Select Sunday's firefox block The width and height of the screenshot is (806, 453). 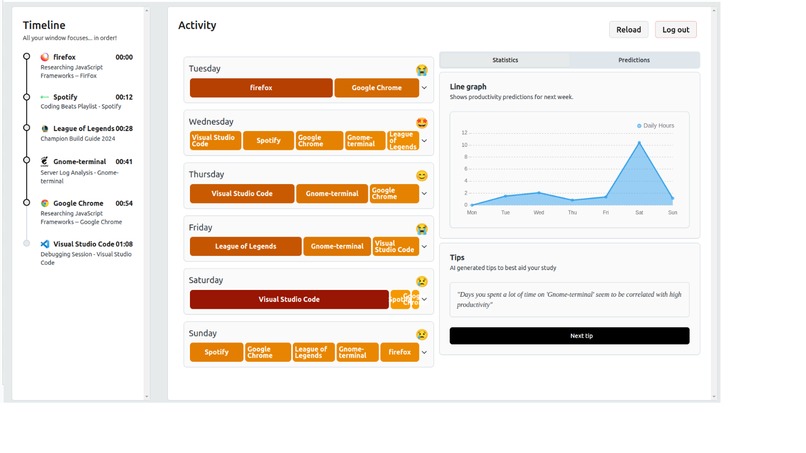pos(400,352)
